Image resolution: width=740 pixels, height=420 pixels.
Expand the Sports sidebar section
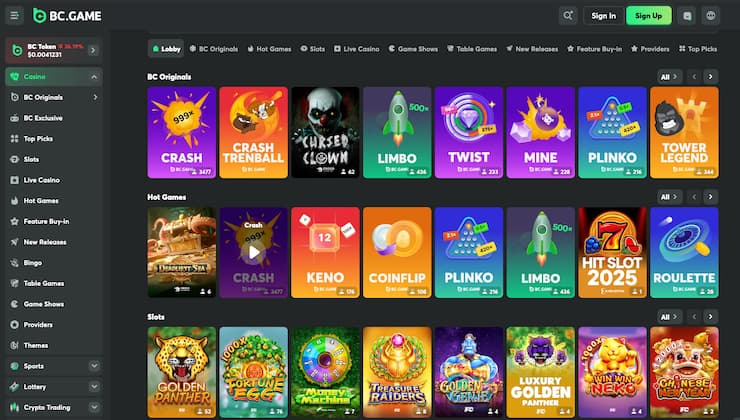click(x=94, y=366)
